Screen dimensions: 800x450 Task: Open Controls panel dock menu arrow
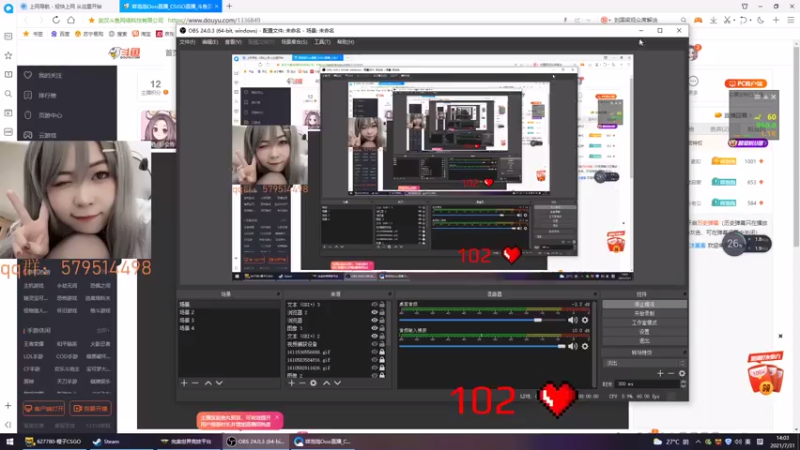[x=685, y=294]
